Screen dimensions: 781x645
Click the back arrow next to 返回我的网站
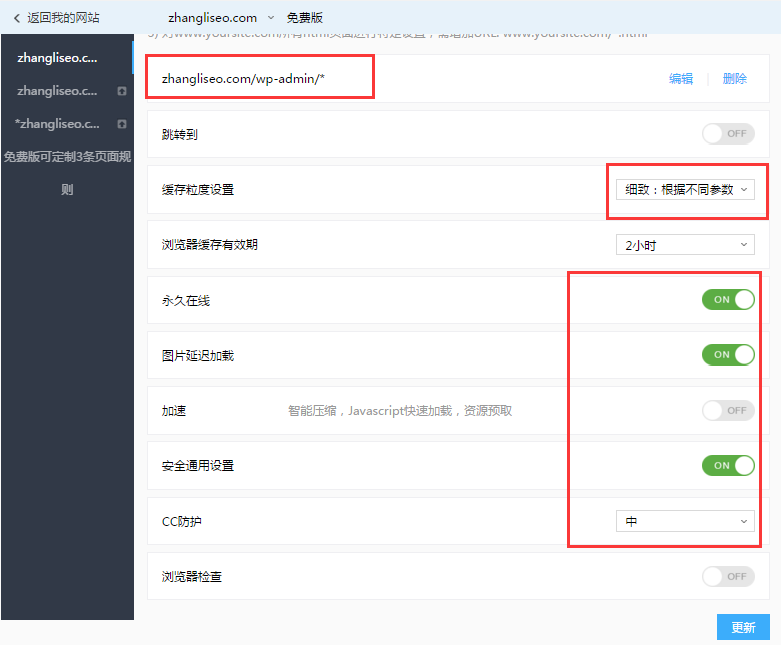(x=17, y=18)
